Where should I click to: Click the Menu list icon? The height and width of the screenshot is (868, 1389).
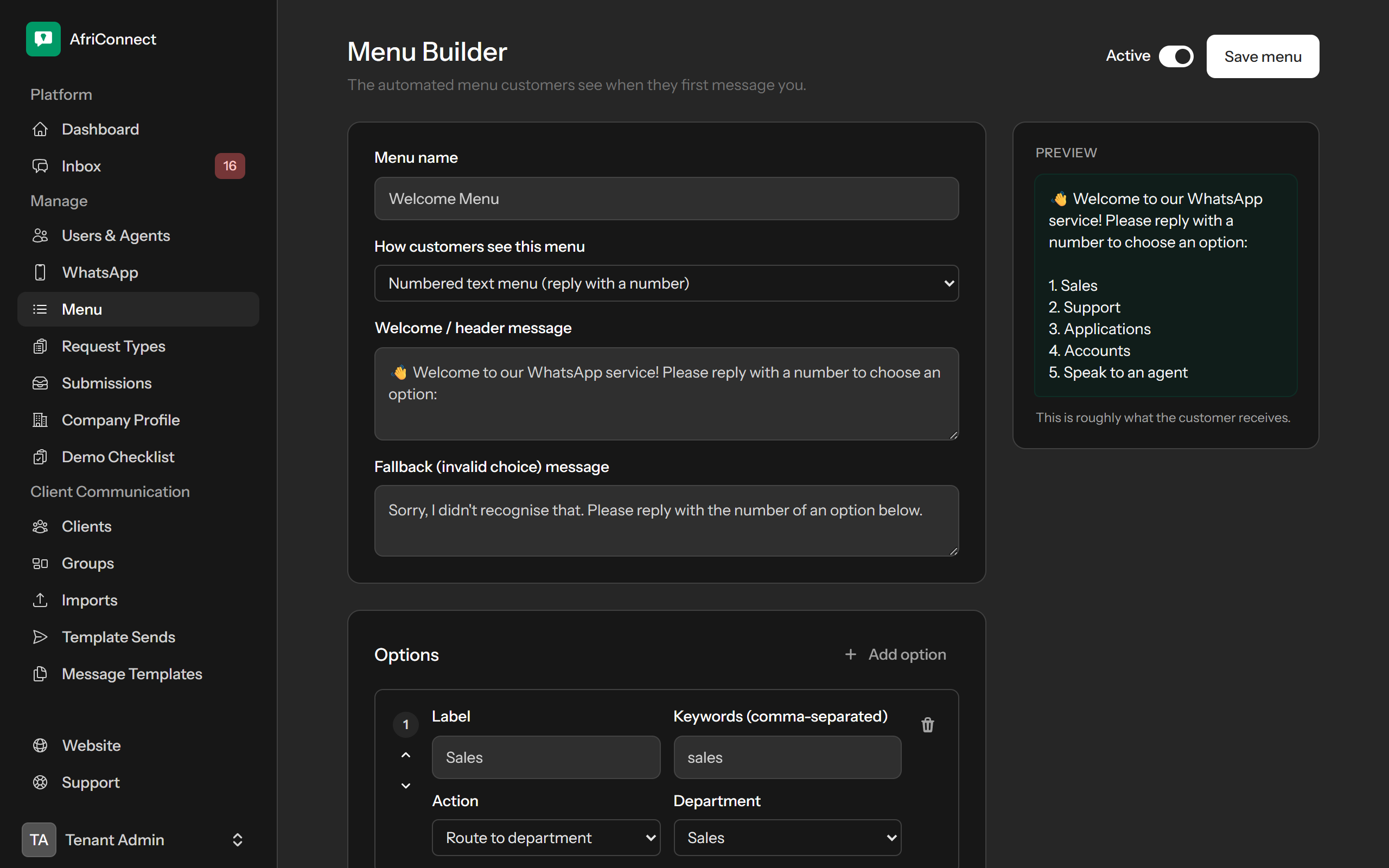click(40, 309)
